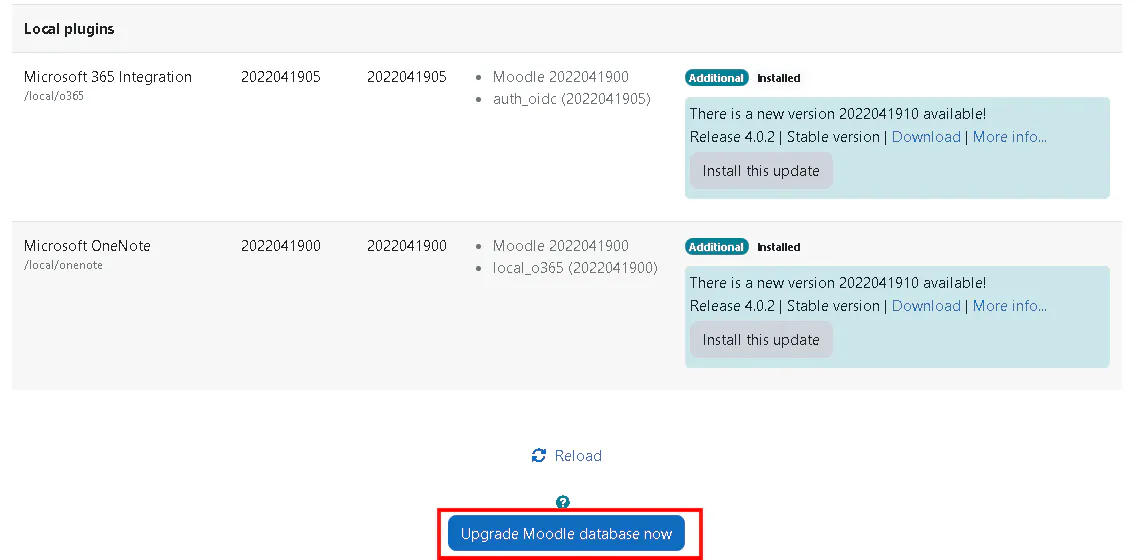Viewport: 1137px width, 560px height.
Task: Open Download link for Microsoft 365 Integration
Action: (x=926, y=136)
